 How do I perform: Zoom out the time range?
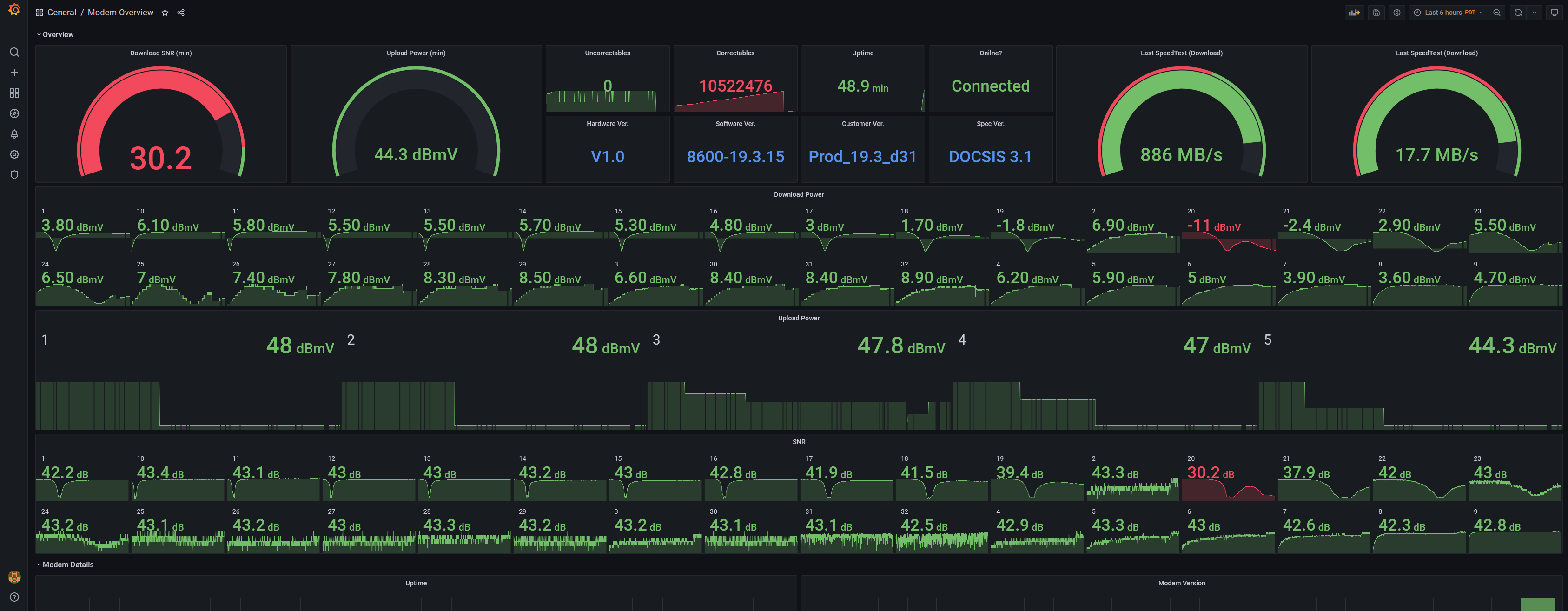point(1497,12)
